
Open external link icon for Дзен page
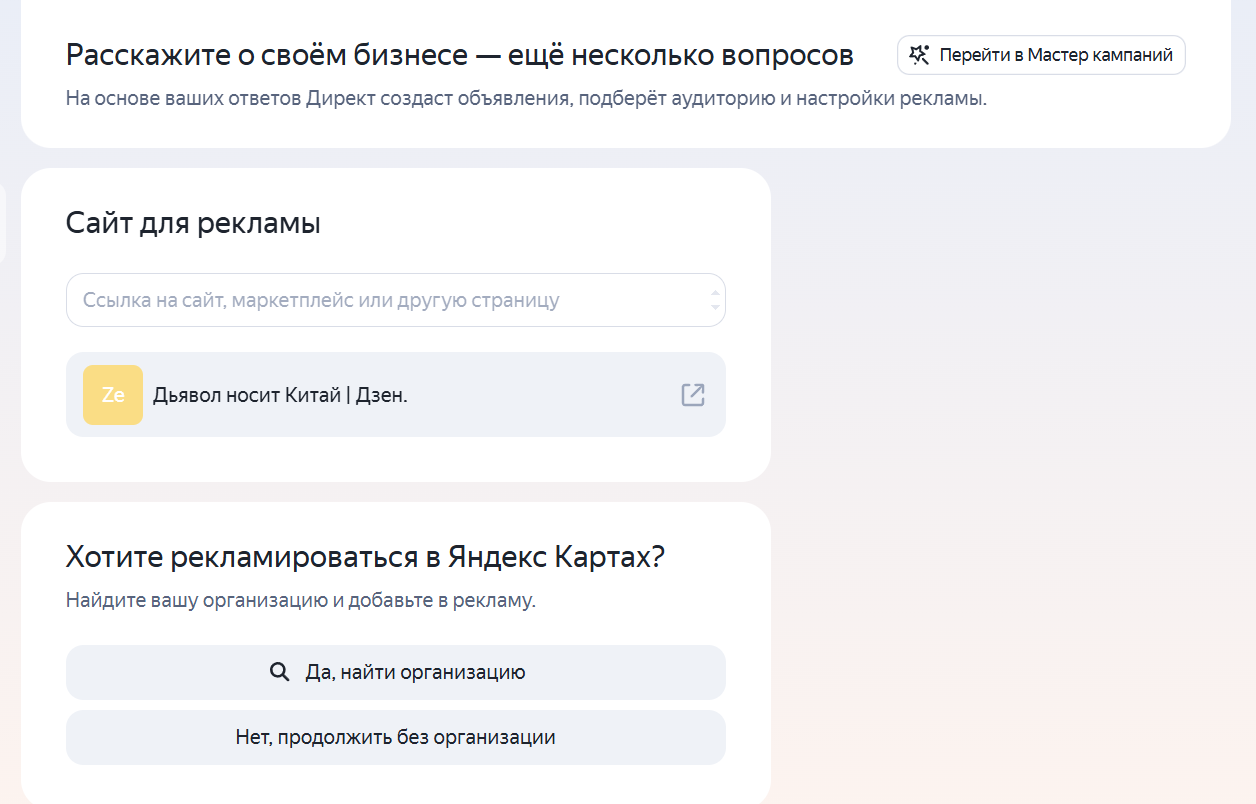(x=693, y=395)
